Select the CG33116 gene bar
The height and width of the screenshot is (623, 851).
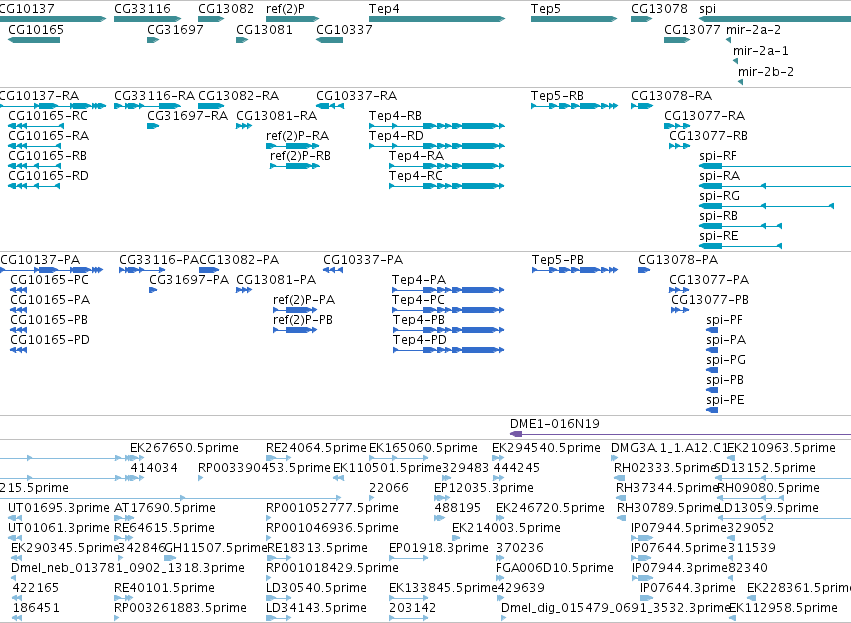pos(147,19)
